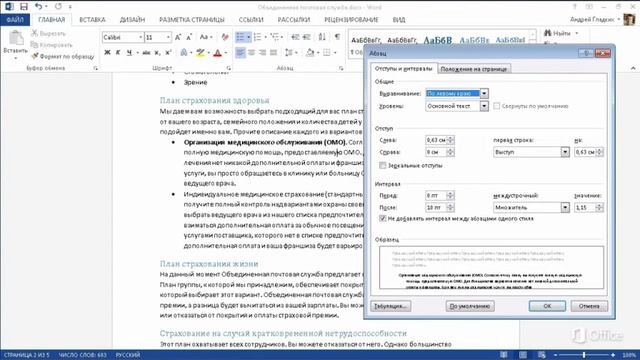Align text right in ribbon
This screenshot has height=360, width=640.
[262, 53]
